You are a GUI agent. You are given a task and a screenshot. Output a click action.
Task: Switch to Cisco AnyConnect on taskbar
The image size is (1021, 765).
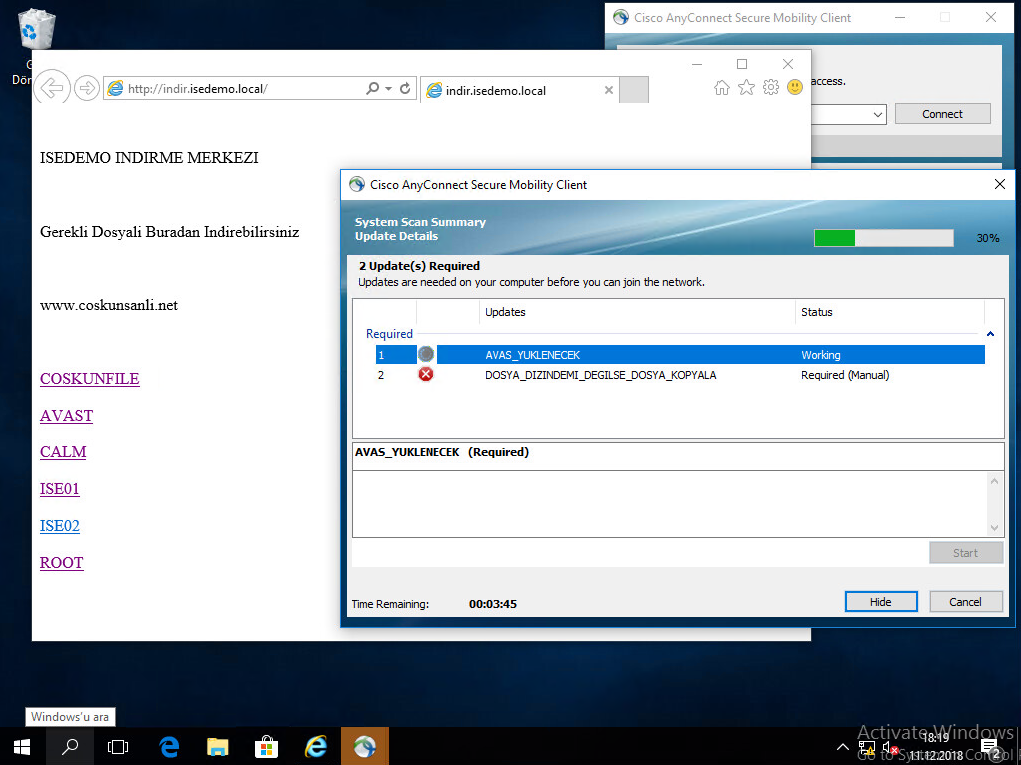click(365, 746)
